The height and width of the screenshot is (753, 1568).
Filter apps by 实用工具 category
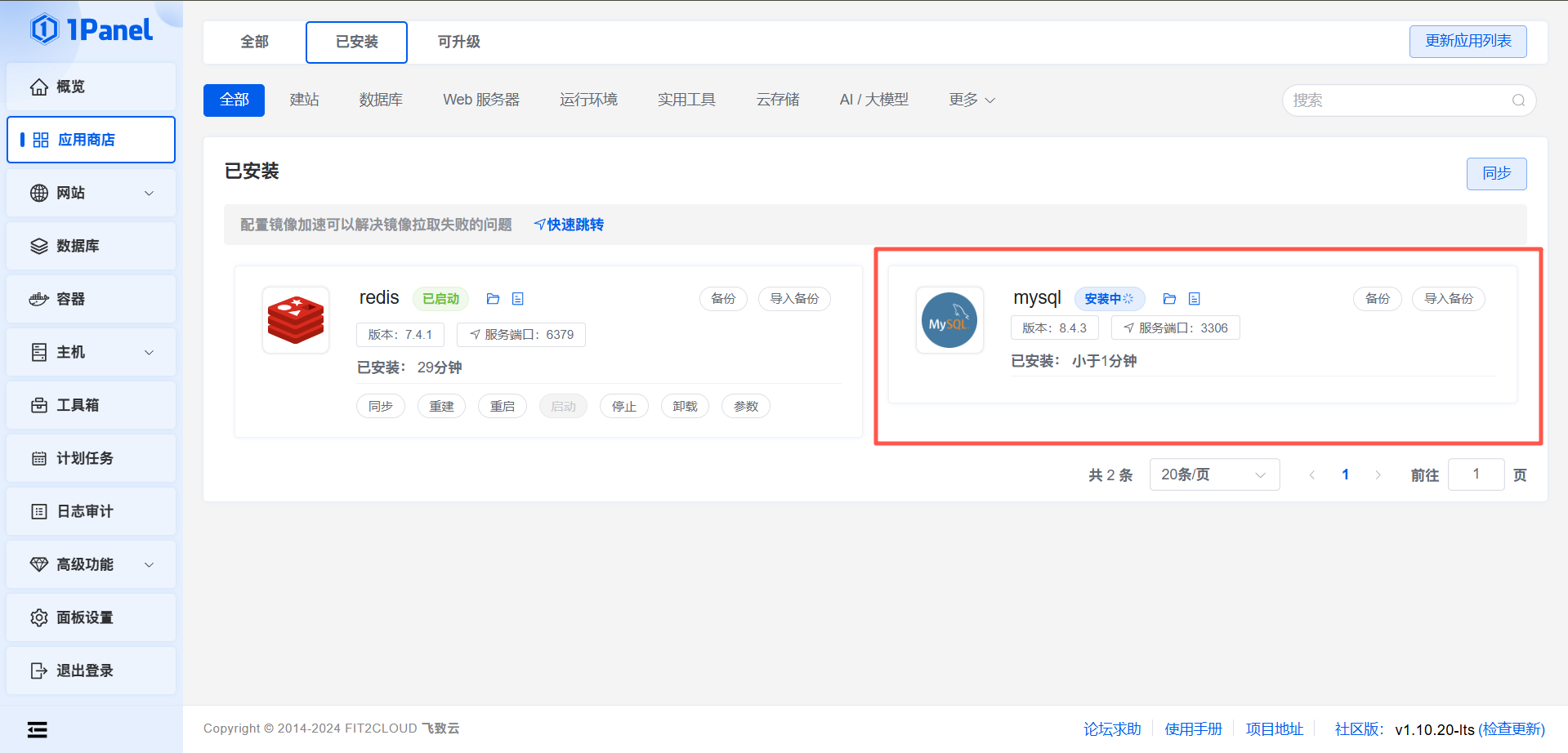click(x=686, y=100)
